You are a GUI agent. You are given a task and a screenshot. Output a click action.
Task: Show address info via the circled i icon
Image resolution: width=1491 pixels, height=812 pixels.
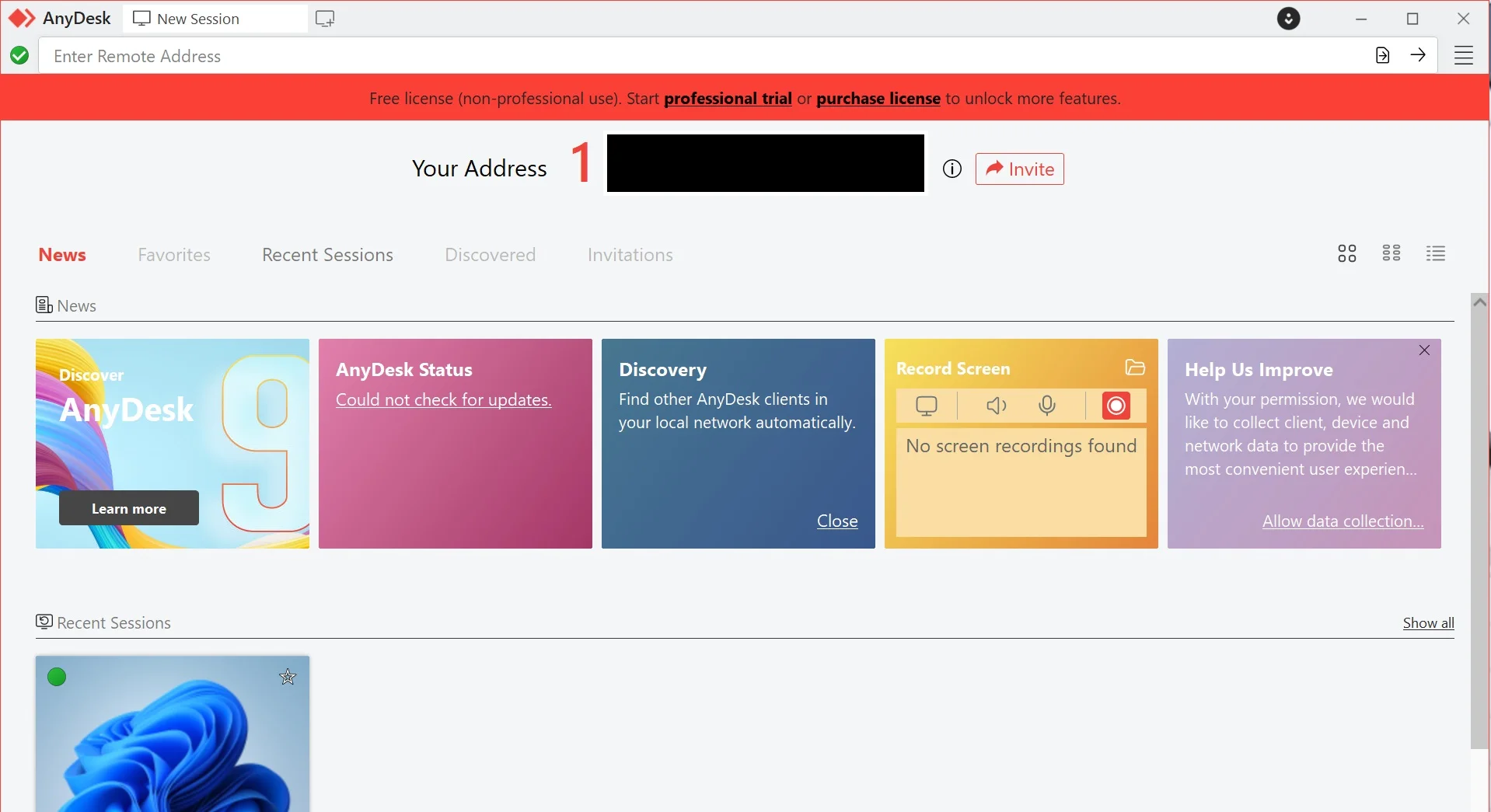coord(952,169)
